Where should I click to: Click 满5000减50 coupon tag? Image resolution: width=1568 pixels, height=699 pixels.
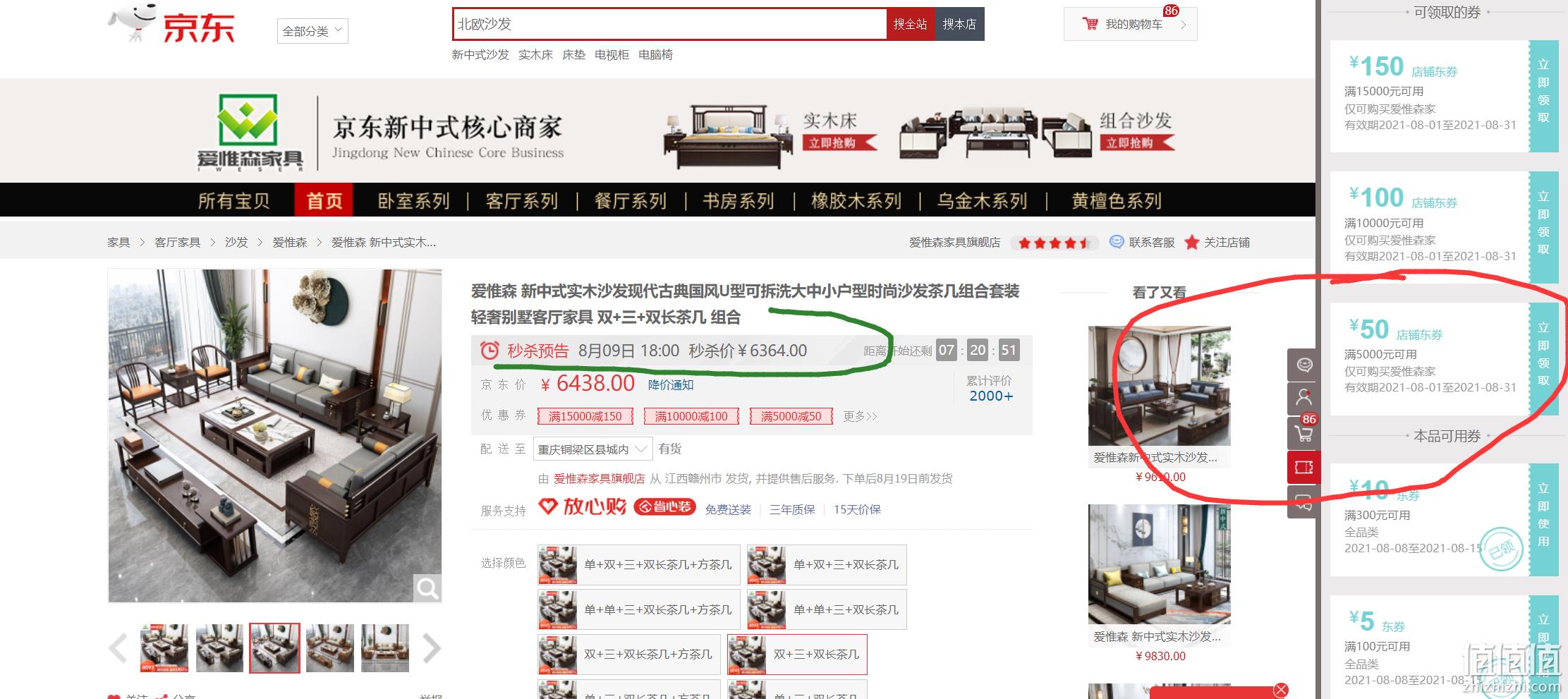[791, 416]
